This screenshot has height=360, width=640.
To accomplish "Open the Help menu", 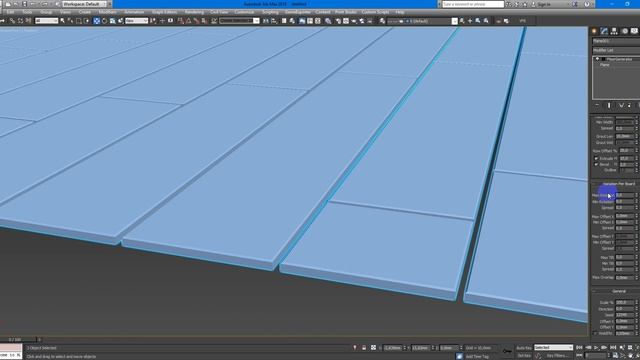I will (x=400, y=12).
